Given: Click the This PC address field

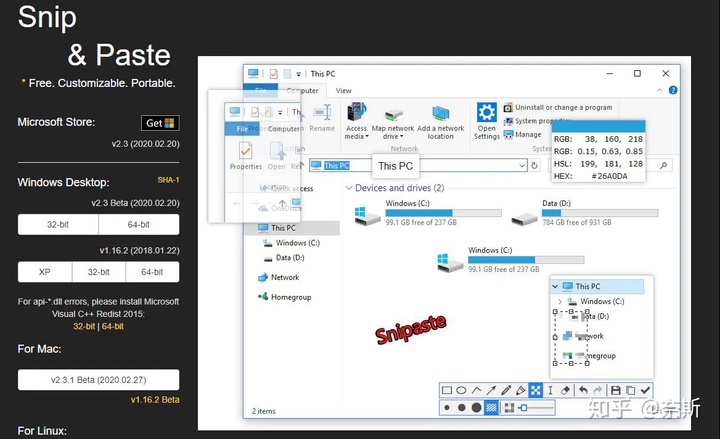Looking at the screenshot, I should [x=418, y=165].
